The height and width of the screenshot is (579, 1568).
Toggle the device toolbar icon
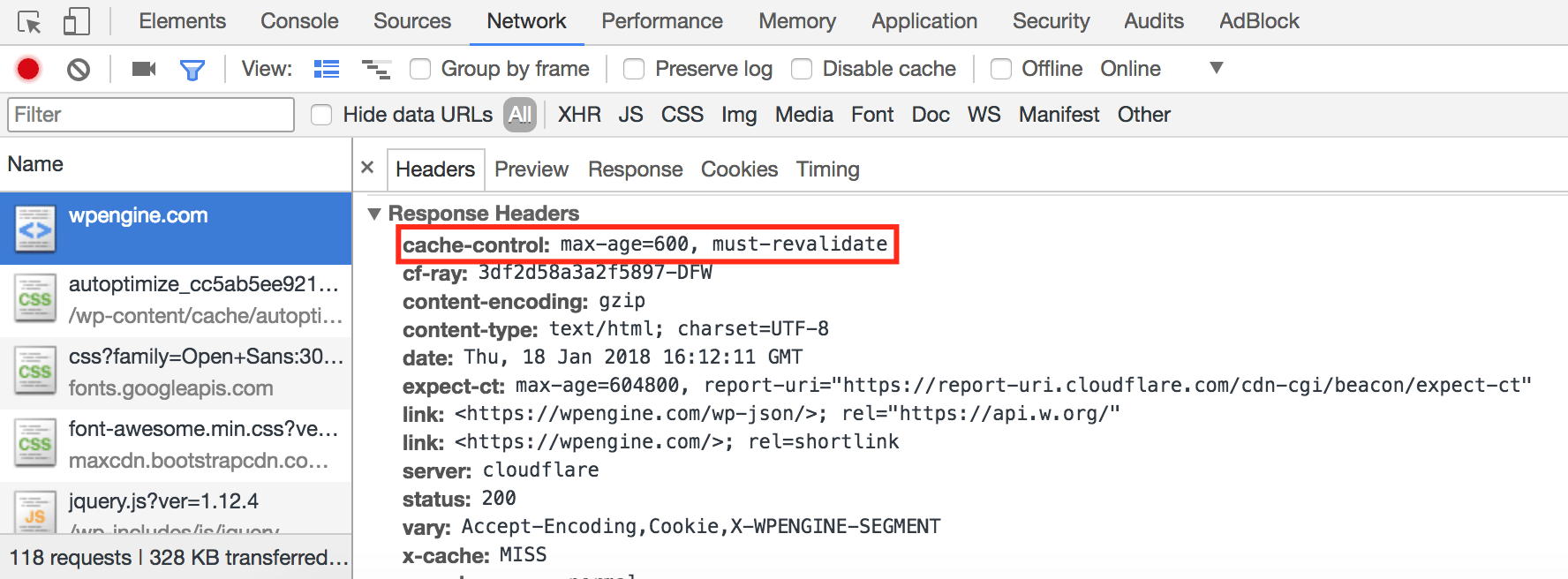pos(77,21)
